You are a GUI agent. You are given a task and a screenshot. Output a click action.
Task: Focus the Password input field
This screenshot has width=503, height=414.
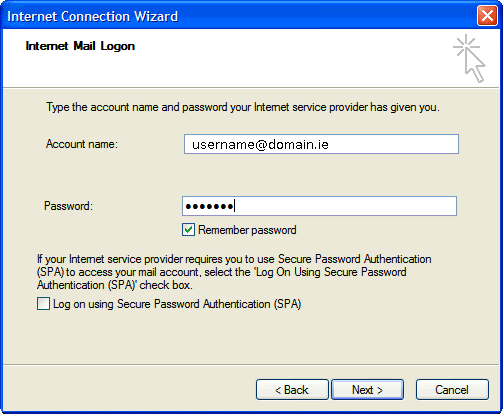tap(319, 206)
